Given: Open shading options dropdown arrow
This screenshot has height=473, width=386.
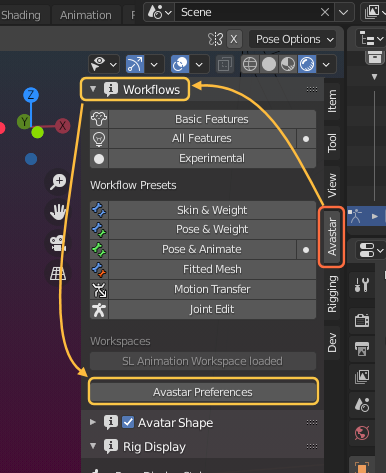Looking at the screenshot, I should [326, 64].
